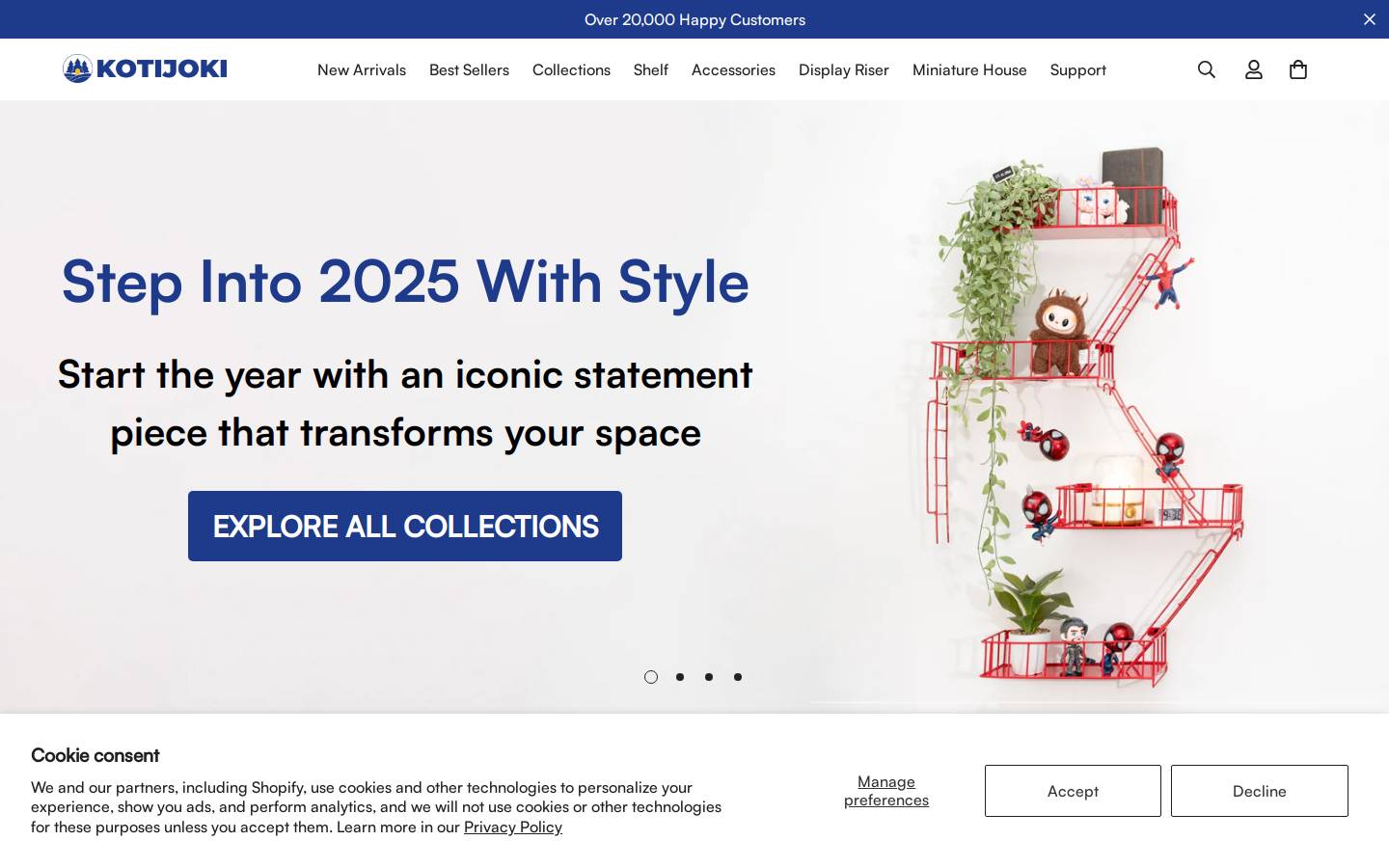Open the search icon in header
The image size is (1389, 868).
(x=1207, y=69)
